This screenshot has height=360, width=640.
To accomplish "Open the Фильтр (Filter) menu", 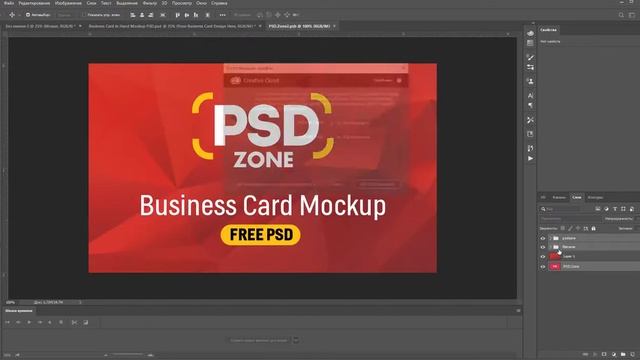I will tap(149, 3).
